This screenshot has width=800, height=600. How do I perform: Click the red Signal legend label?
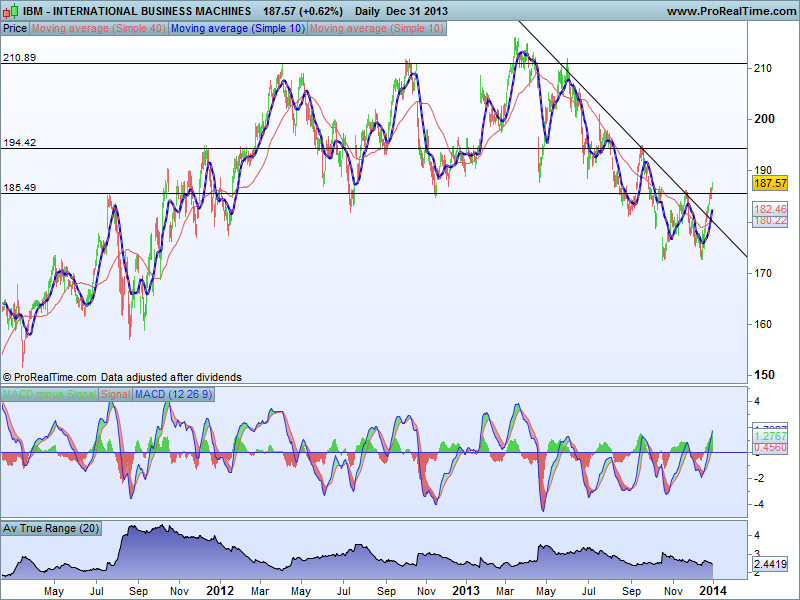[115, 394]
